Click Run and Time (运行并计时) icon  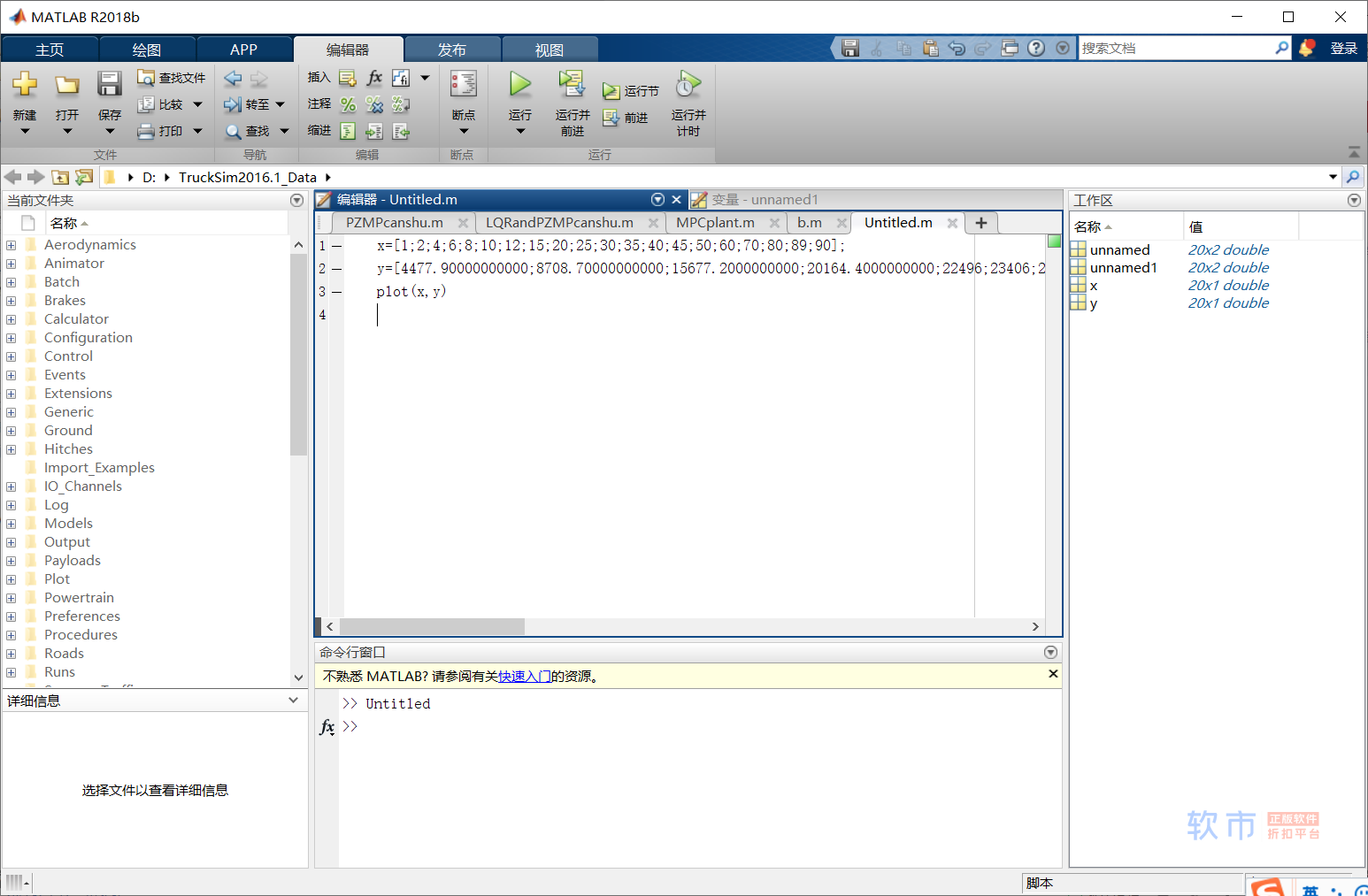click(688, 84)
